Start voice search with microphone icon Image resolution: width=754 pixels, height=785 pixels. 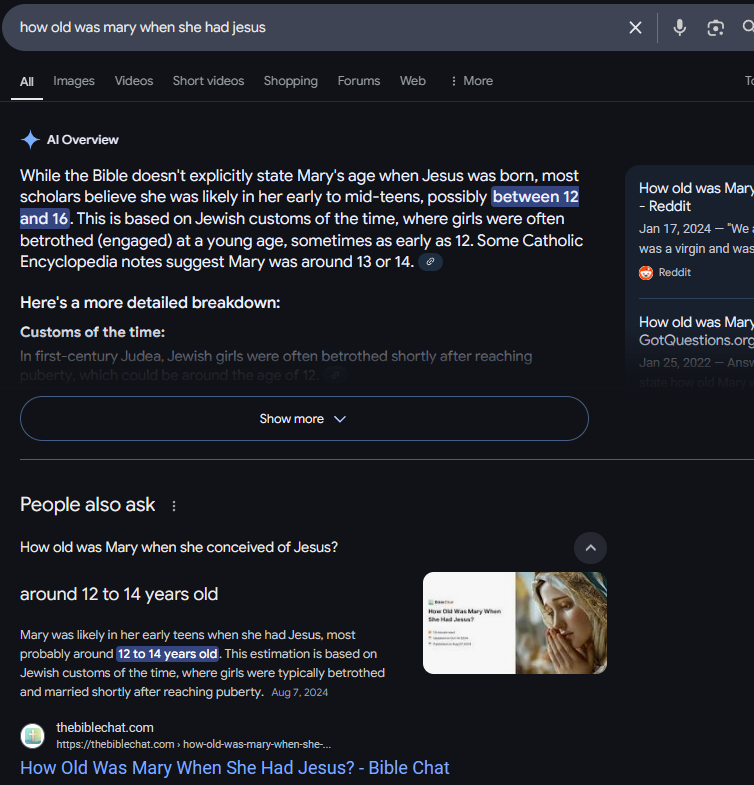point(679,28)
